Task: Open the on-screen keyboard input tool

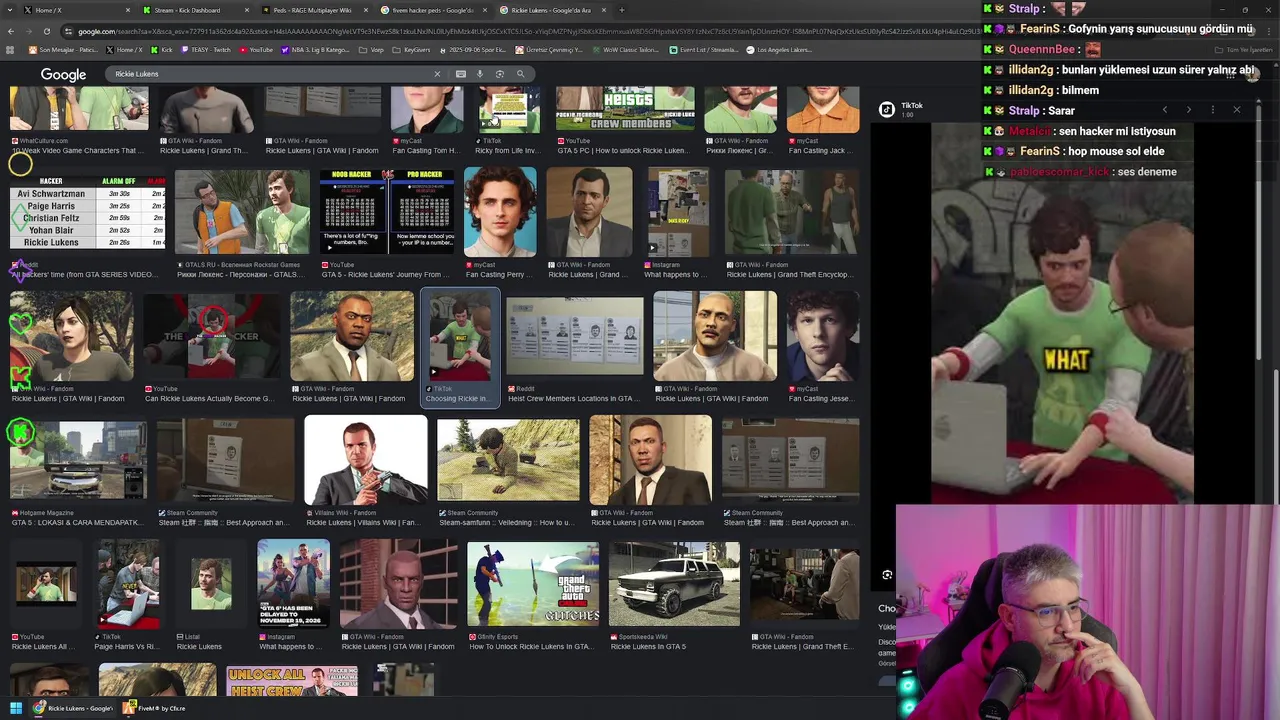Action: (x=460, y=74)
